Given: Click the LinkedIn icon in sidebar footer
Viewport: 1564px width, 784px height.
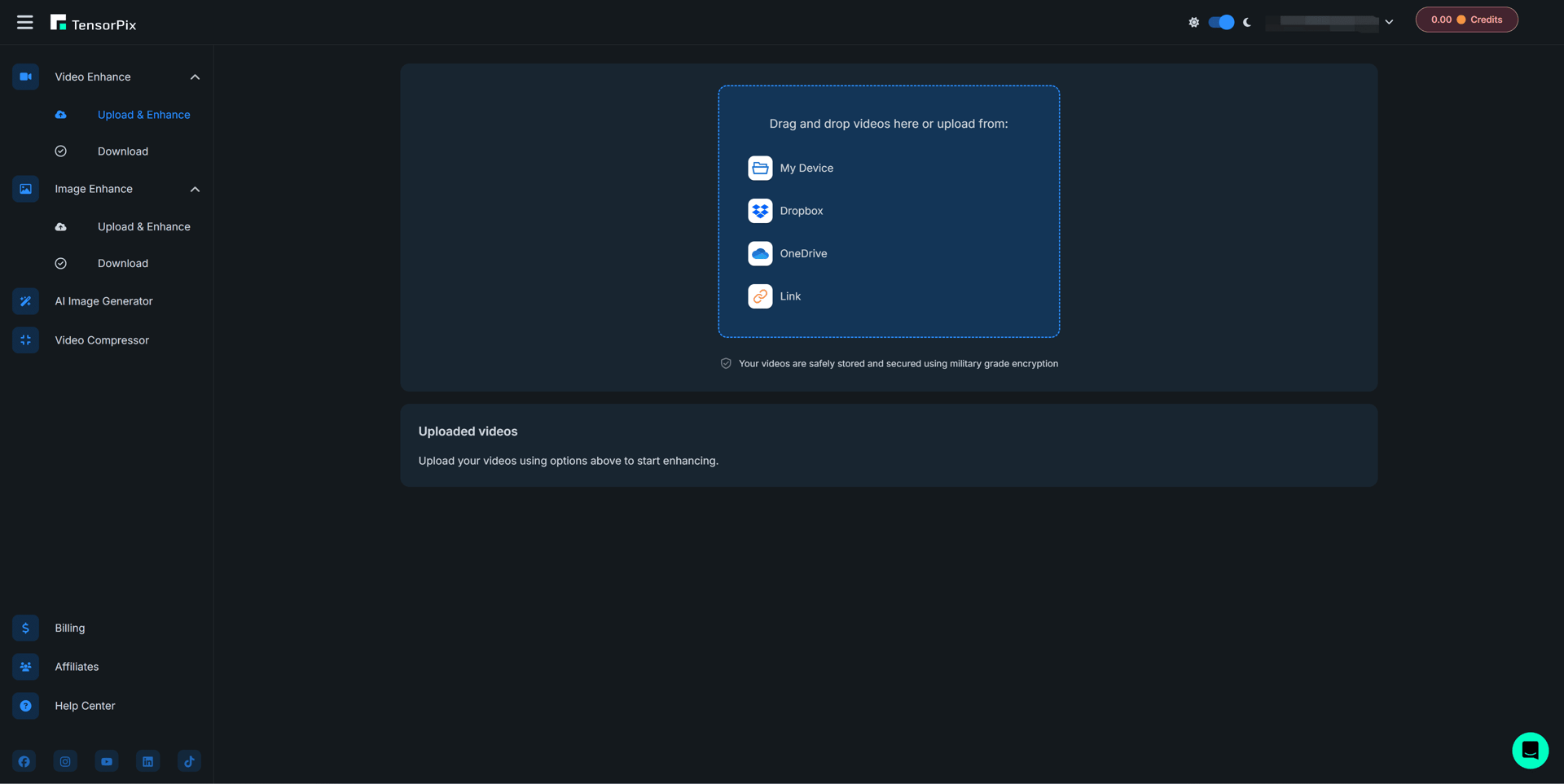Looking at the screenshot, I should pyautogui.click(x=147, y=761).
